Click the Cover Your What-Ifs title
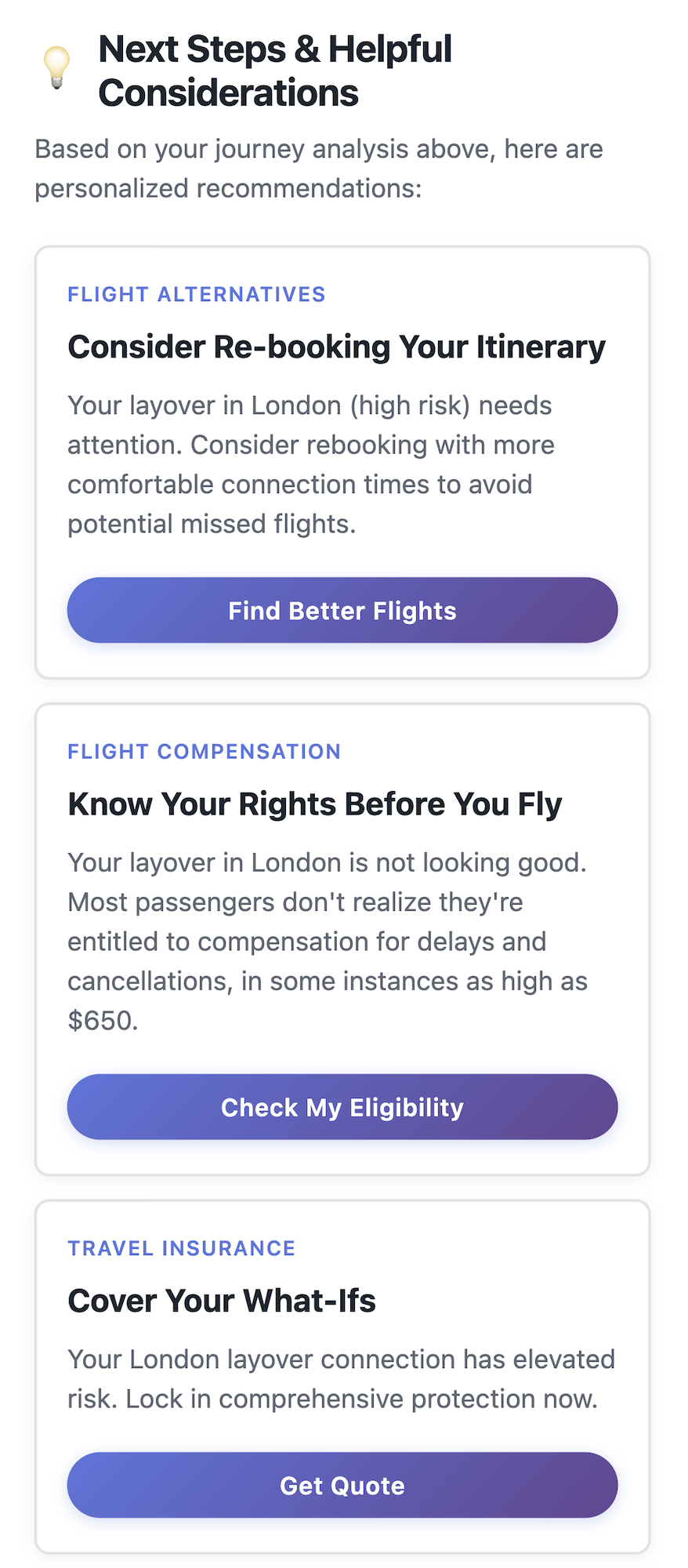This screenshot has height=1568, width=688. [x=222, y=1301]
